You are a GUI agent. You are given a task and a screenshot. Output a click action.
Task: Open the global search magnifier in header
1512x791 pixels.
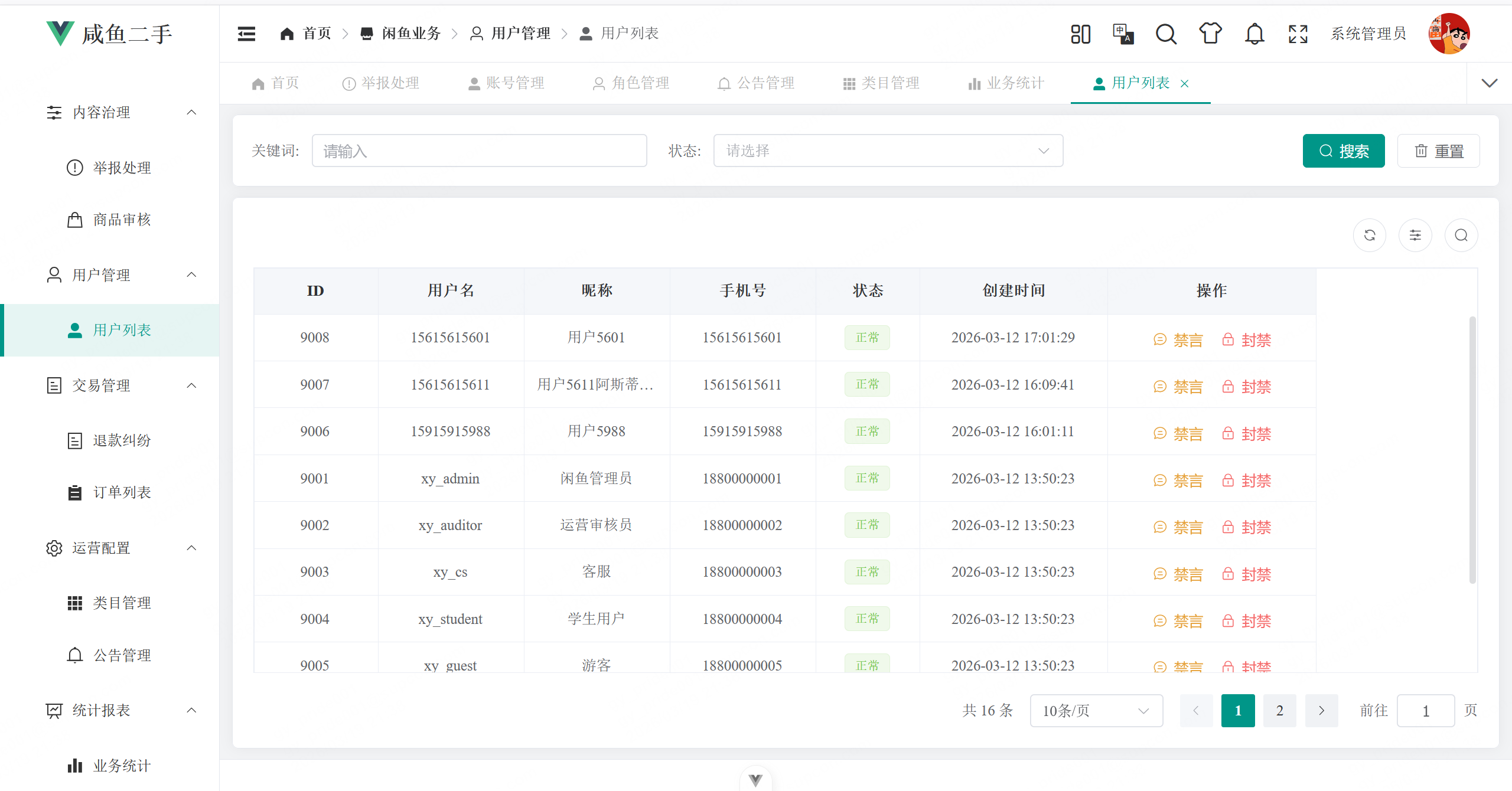point(1165,34)
